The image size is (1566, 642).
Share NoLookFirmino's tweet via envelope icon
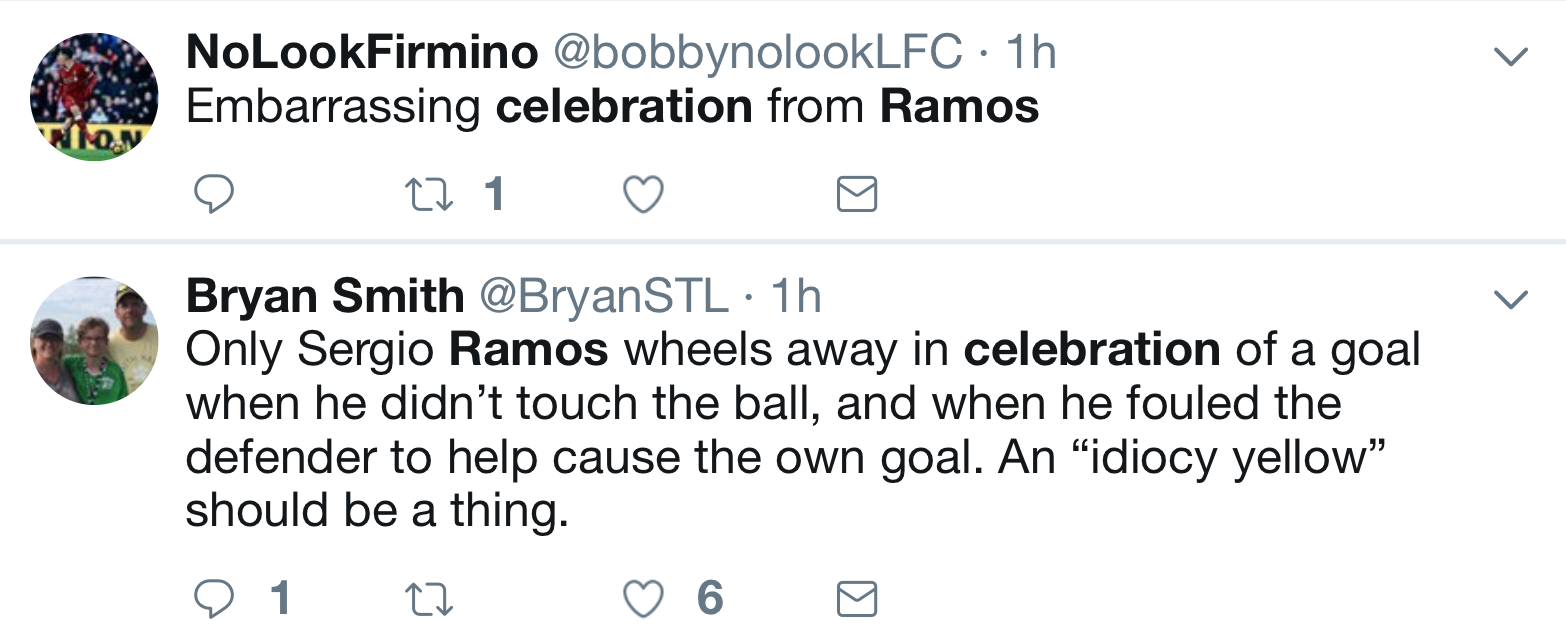(x=856, y=195)
